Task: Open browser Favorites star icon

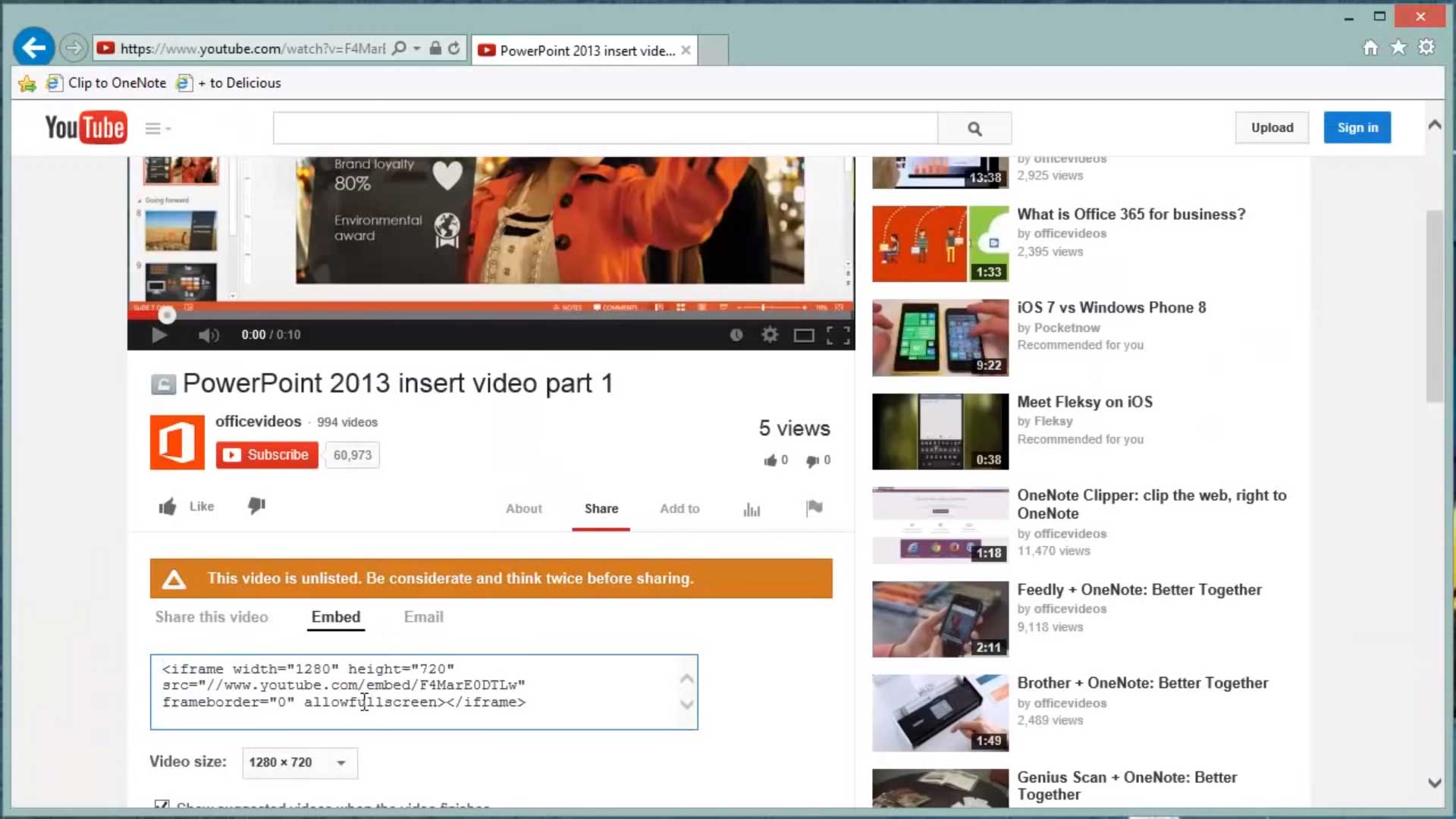Action: [x=1398, y=48]
